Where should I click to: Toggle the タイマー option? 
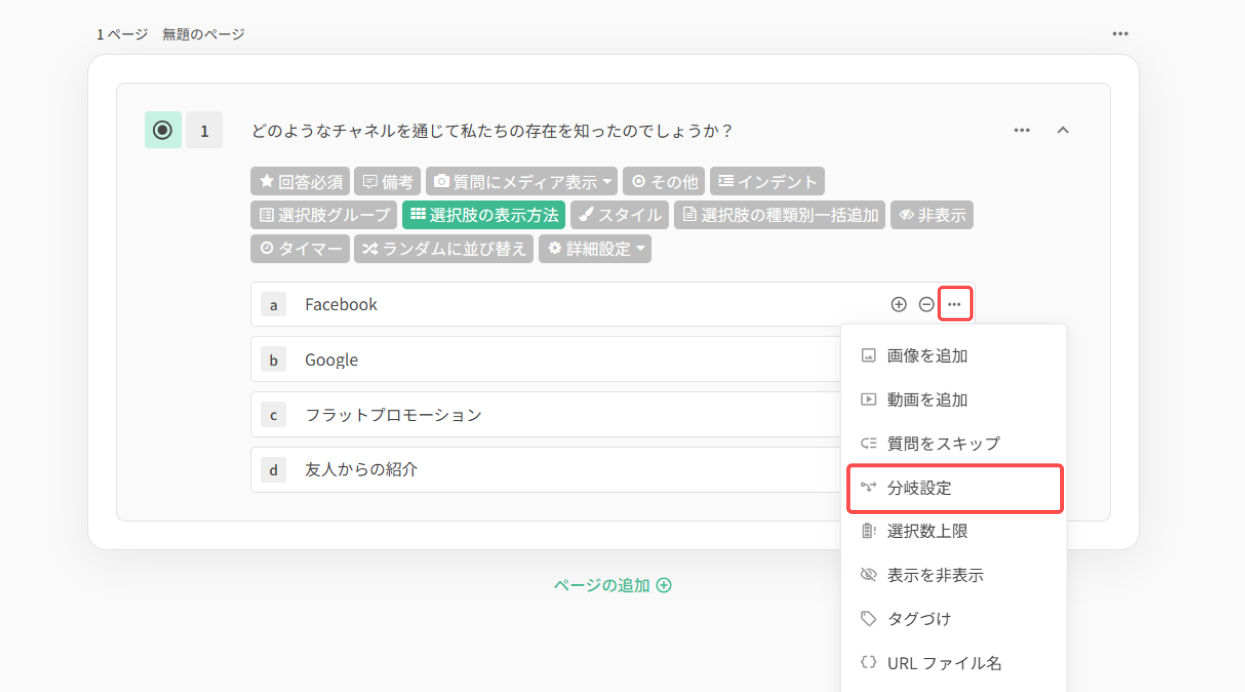point(300,249)
